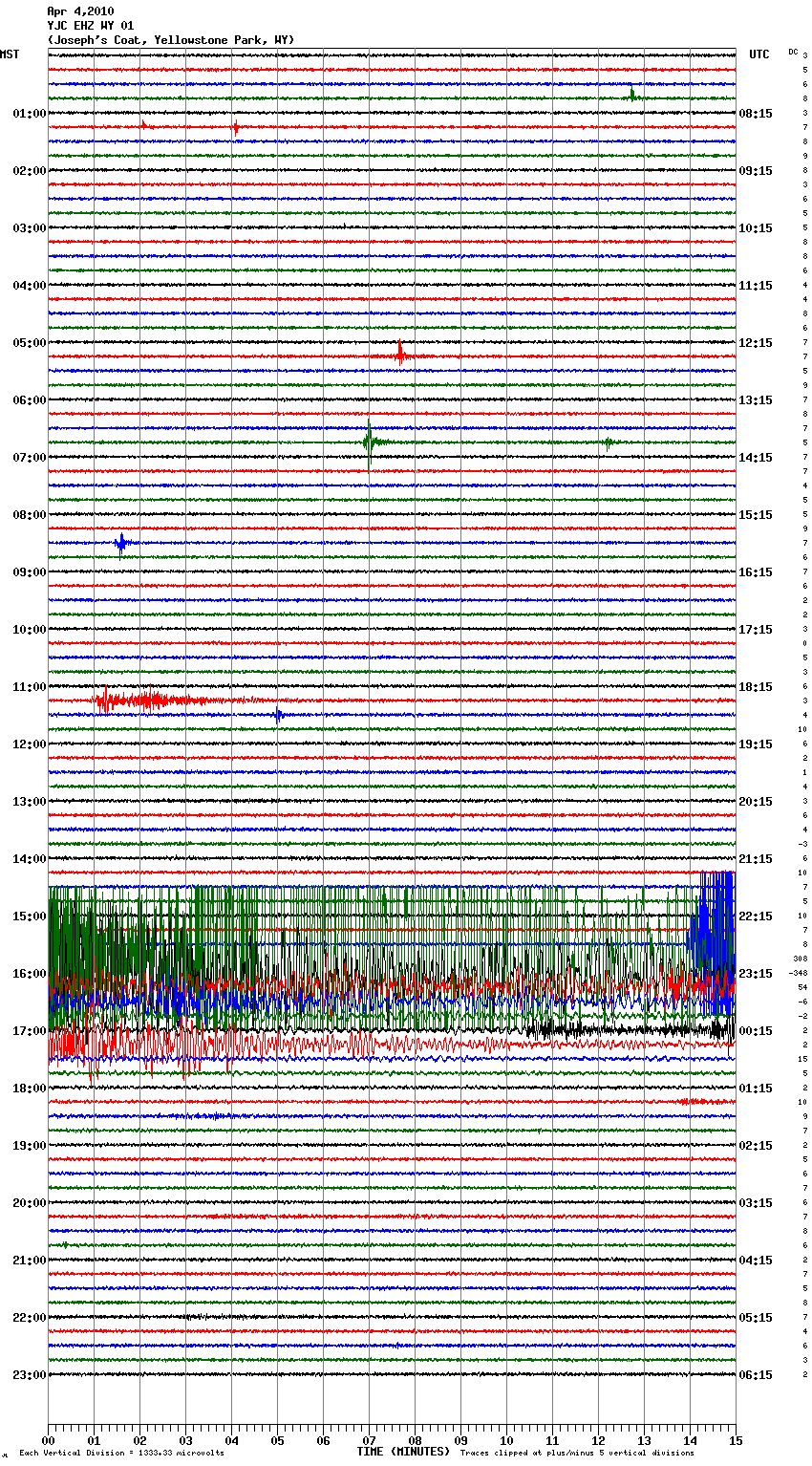Screen dimensions: 812x1466
Task: Click the '07' minute tick label
Action: pyautogui.click(x=369, y=1440)
